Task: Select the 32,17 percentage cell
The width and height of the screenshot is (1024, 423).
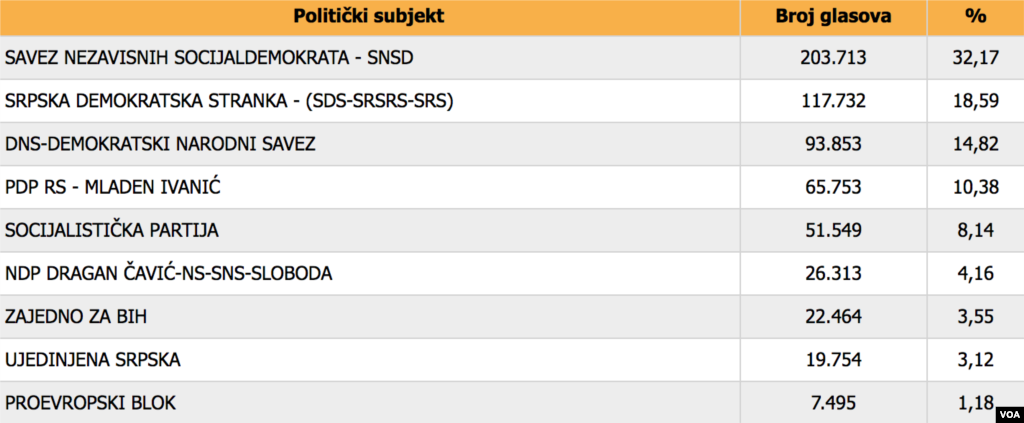Action: (x=976, y=58)
